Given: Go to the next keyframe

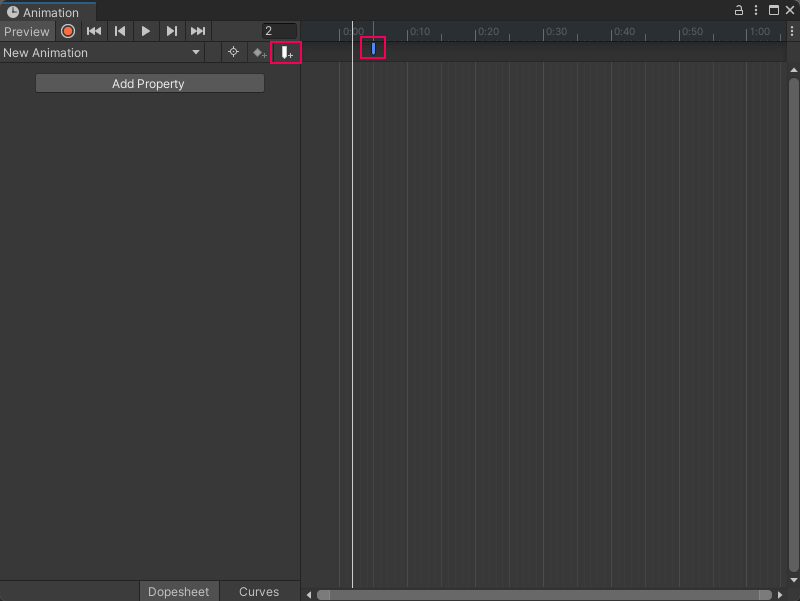Looking at the screenshot, I should pyautogui.click(x=172, y=31).
